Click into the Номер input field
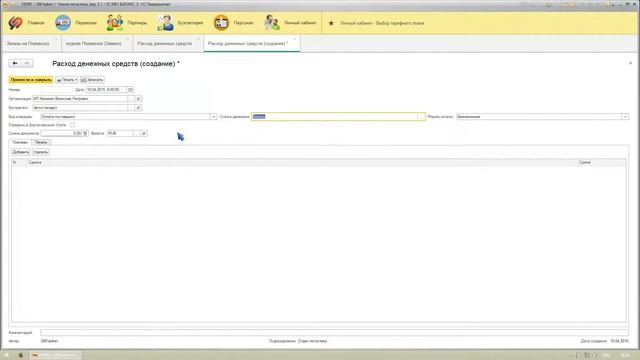The width and height of the screenshot is (640, 360). point(56,89)
